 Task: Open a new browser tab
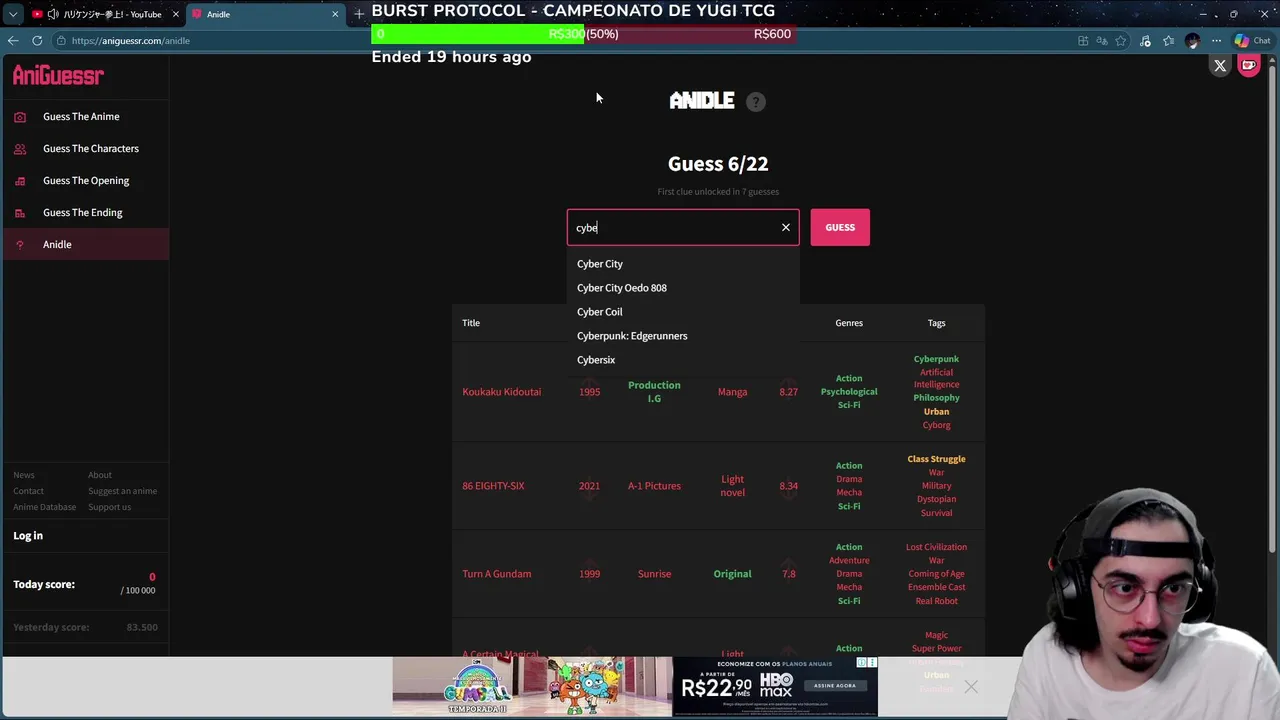click(x=359, y=14)
